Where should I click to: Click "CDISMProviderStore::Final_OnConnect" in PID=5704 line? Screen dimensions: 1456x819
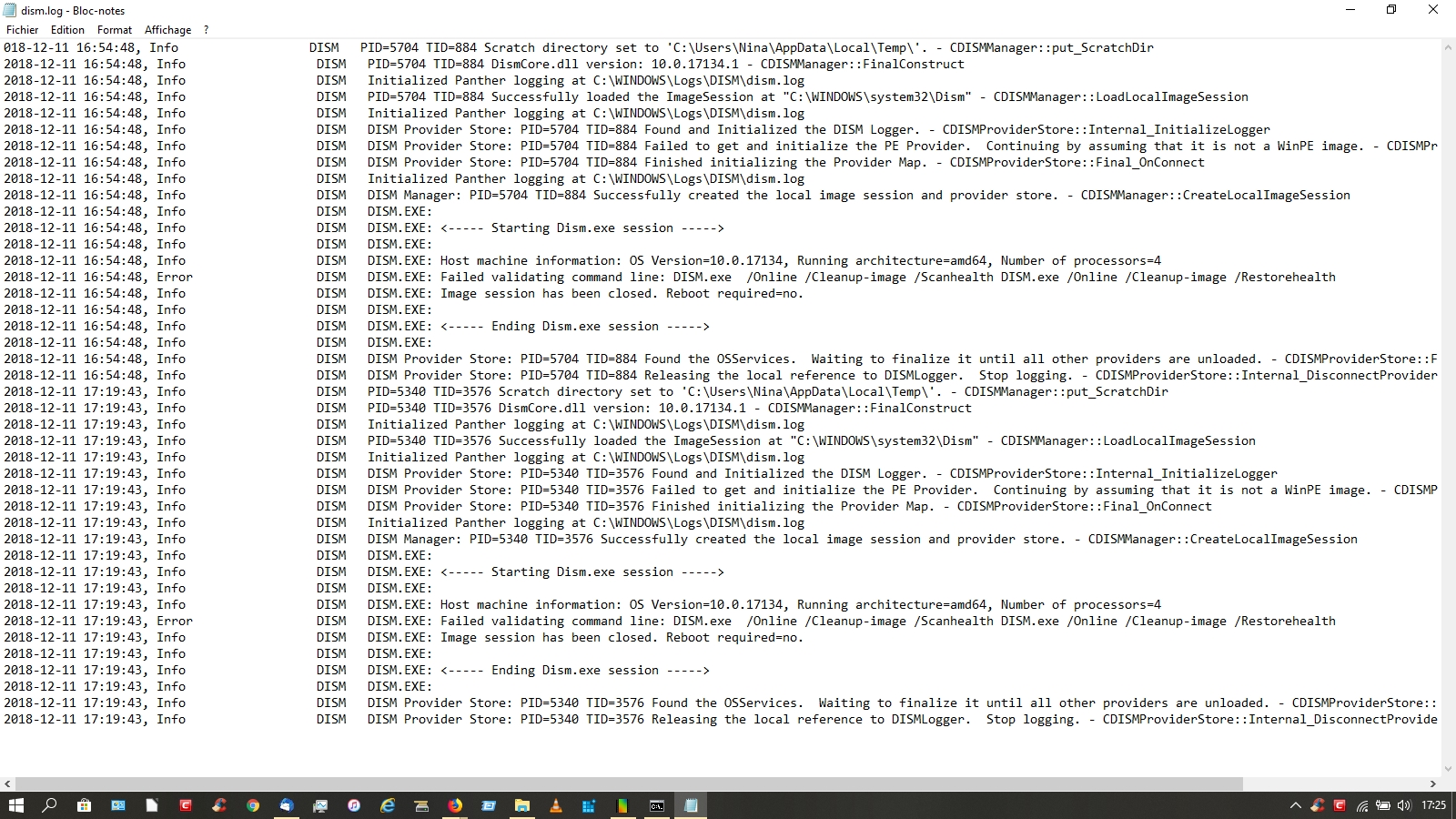1077,162
